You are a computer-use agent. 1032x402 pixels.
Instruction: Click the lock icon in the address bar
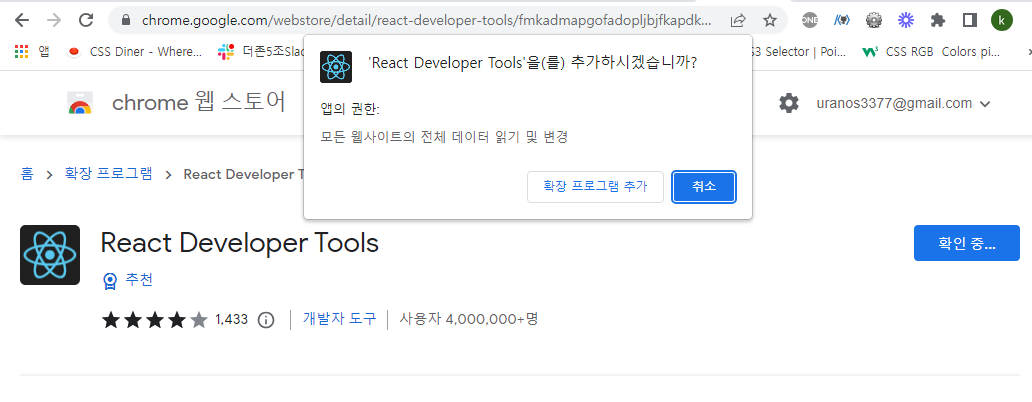pyautogui.click(x=126, y=20)
